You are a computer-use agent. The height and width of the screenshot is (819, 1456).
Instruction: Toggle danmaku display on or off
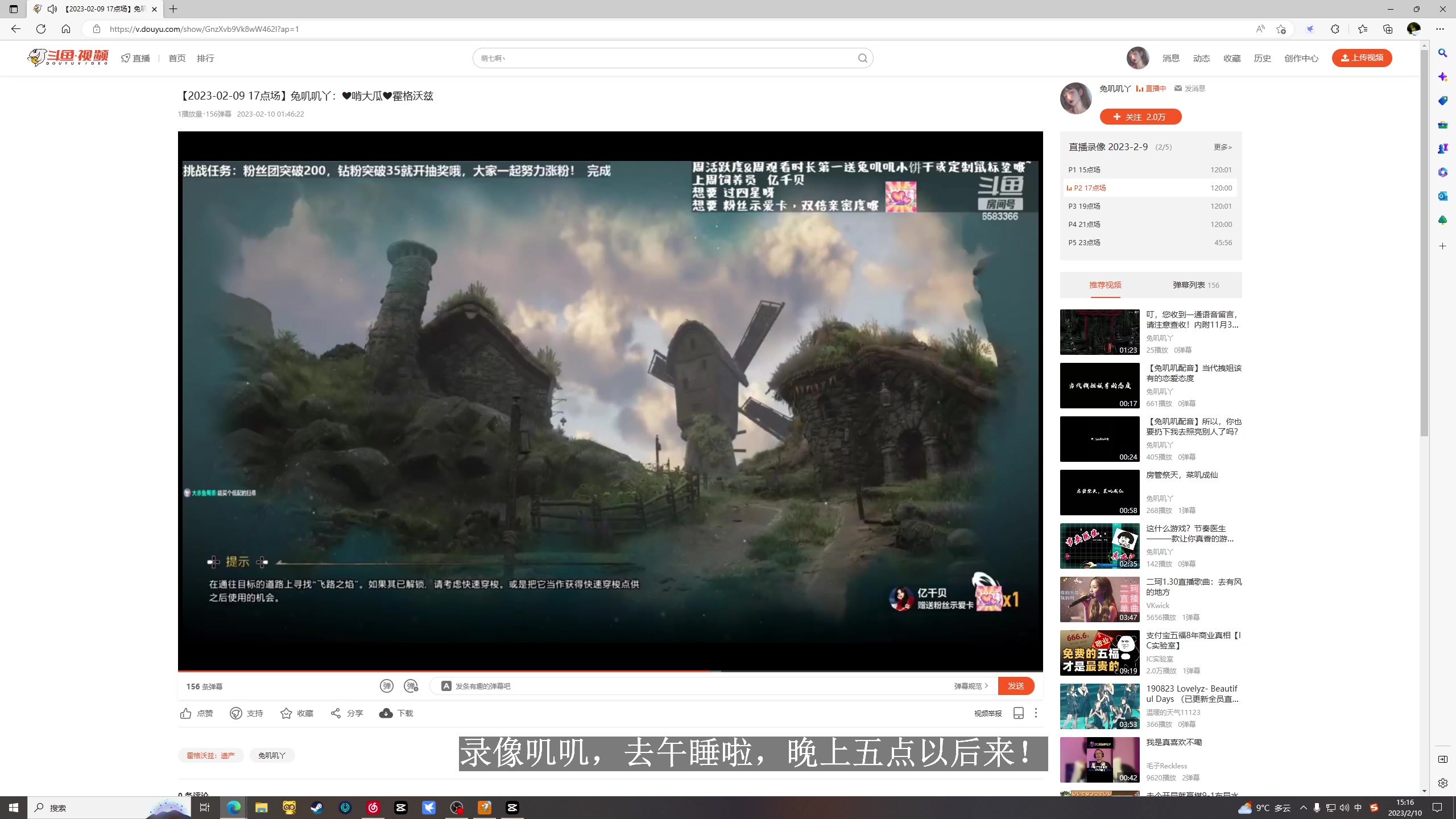coord(387,686)
